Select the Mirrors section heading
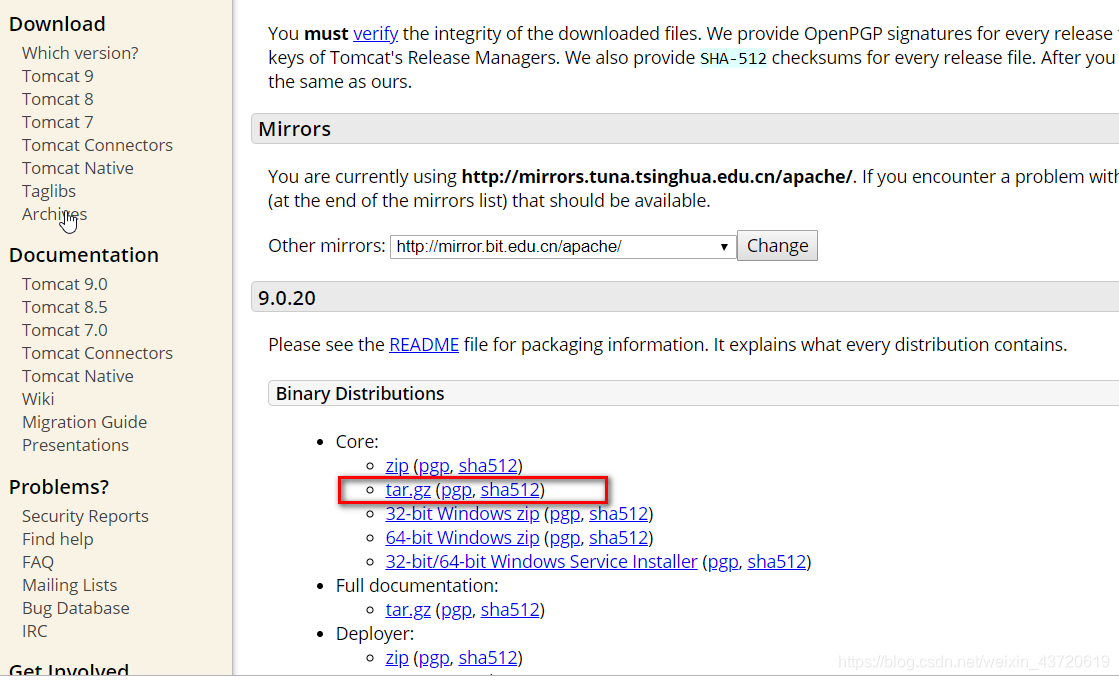The image size is (1119, 680). pyautogui.click(x=294, y=129)
